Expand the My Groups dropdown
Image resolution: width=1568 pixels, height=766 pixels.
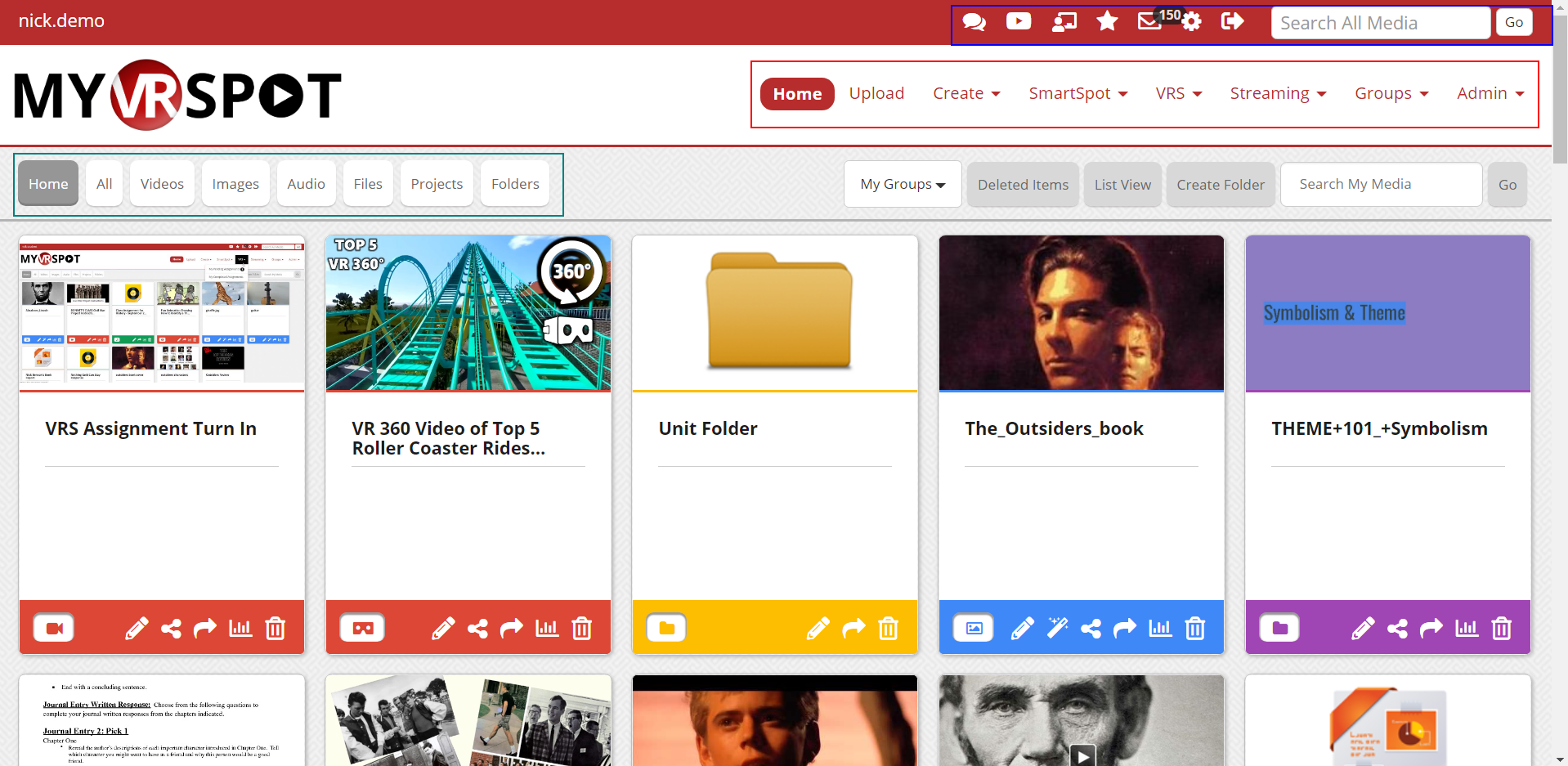coord(903,185)
